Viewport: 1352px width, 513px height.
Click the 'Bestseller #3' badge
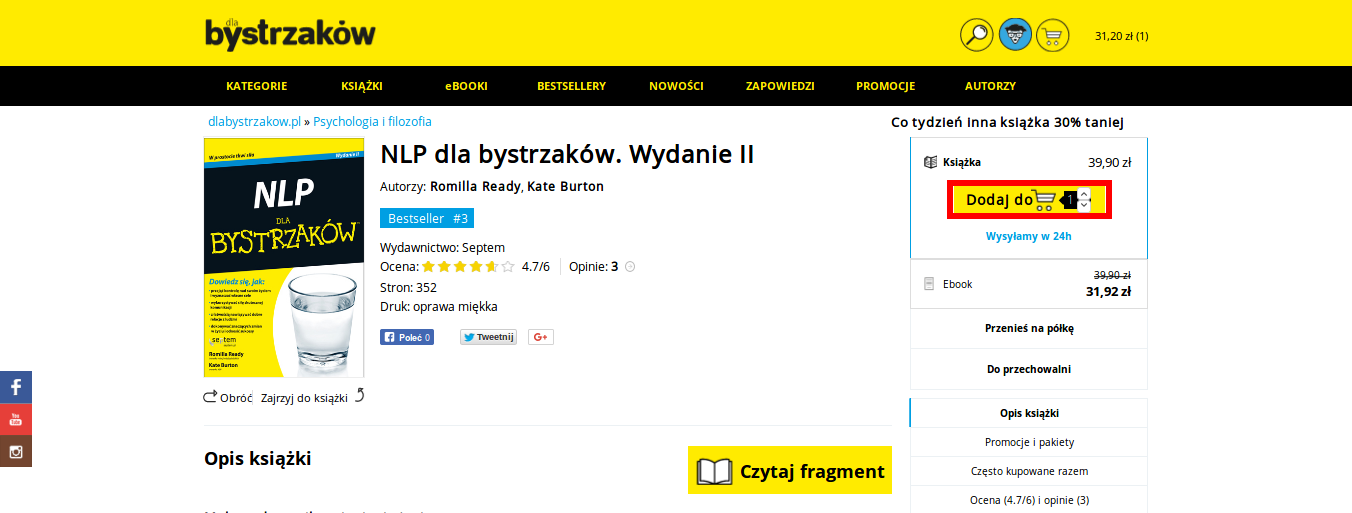[428, 218]
